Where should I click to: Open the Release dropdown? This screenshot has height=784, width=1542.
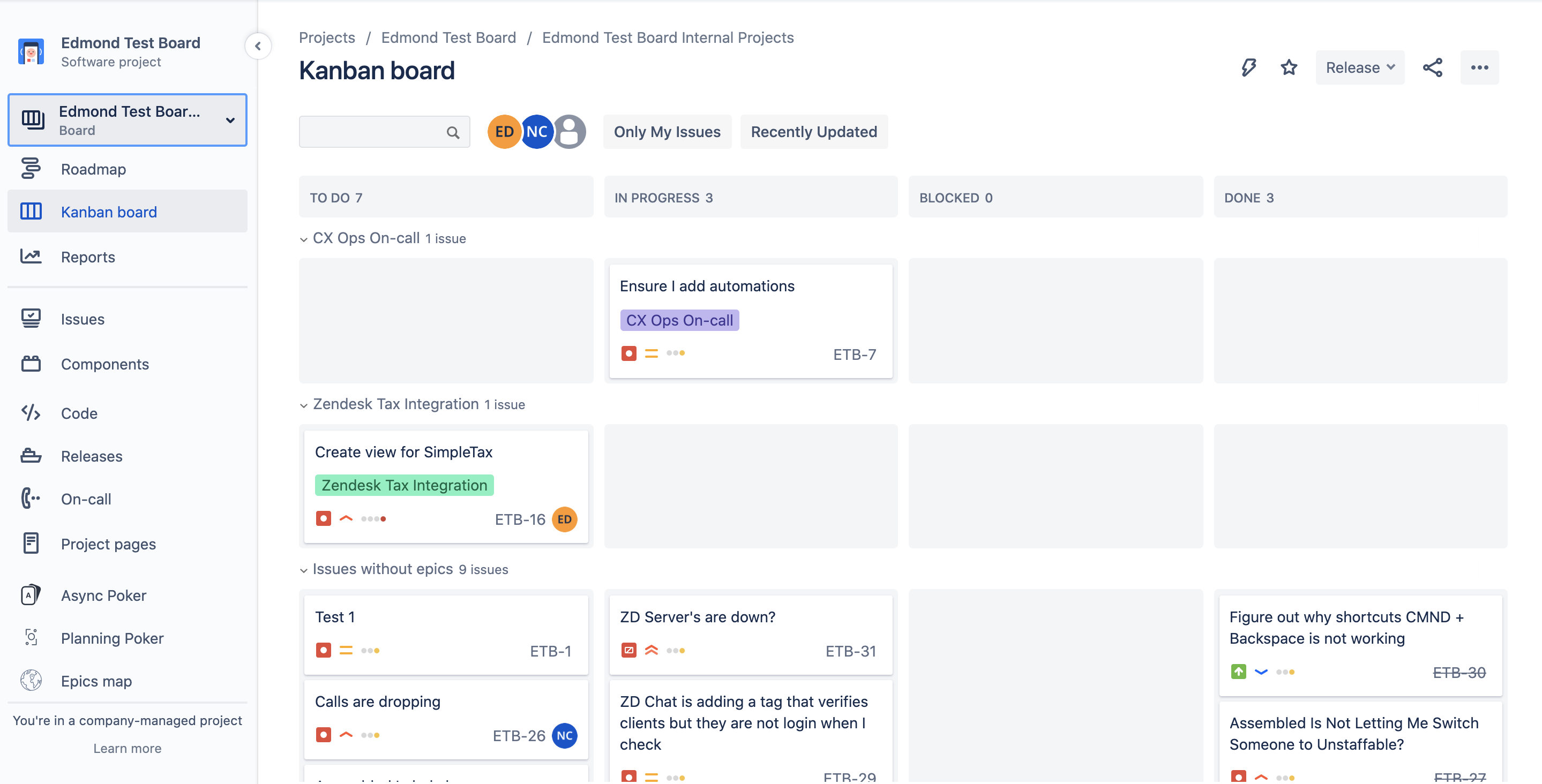coord(1359,67)
